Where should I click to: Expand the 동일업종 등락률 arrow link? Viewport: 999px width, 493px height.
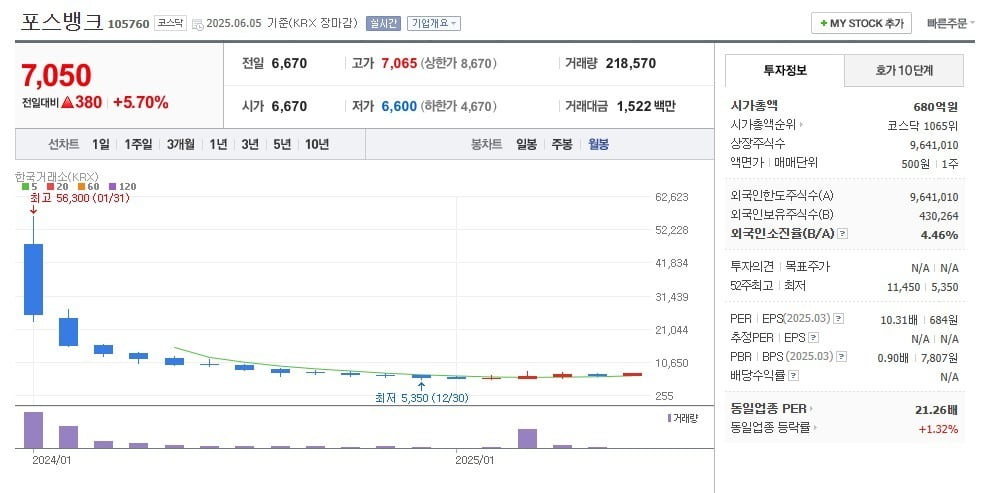coord(814,428)
